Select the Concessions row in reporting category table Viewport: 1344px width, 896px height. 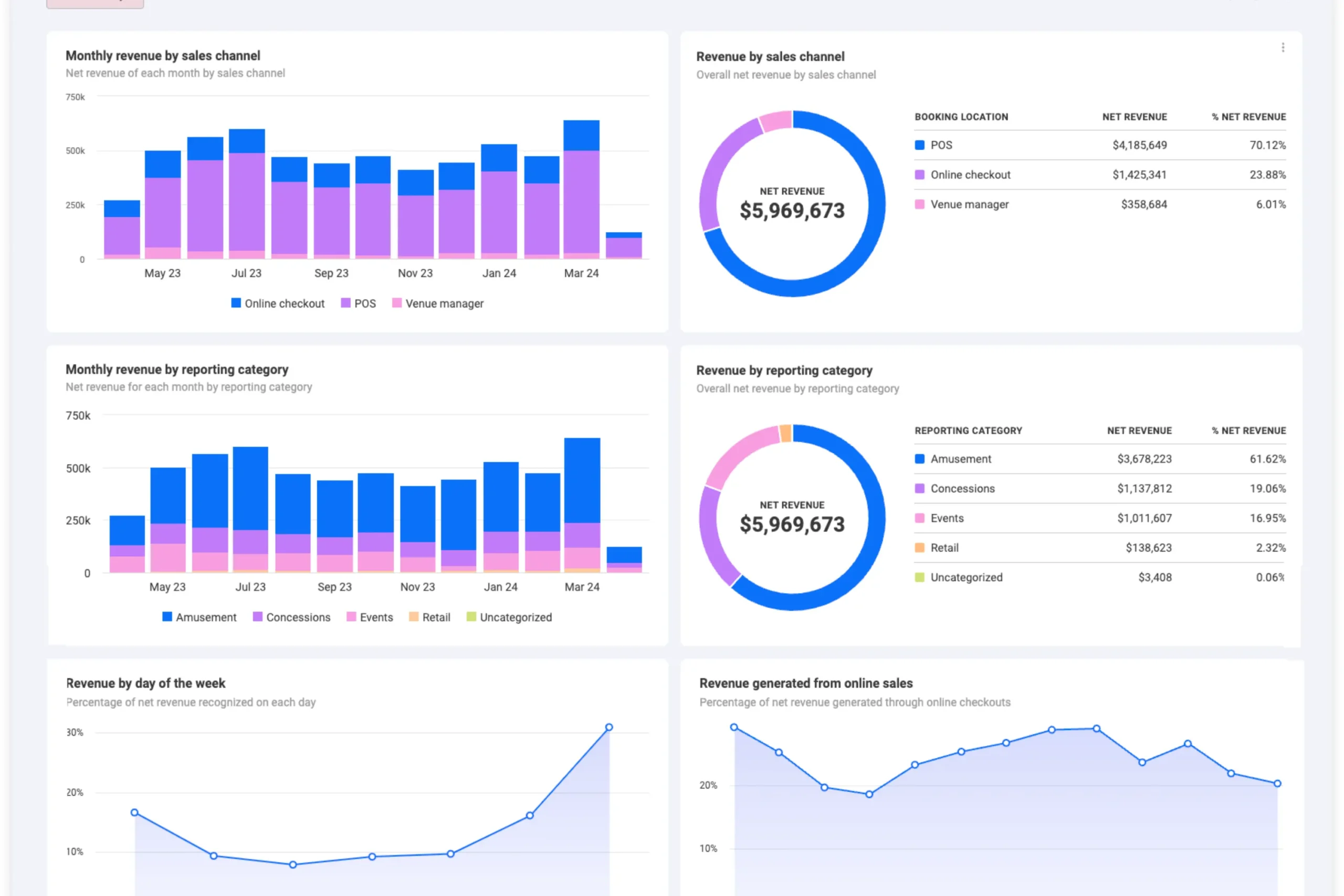point(1086,489)
